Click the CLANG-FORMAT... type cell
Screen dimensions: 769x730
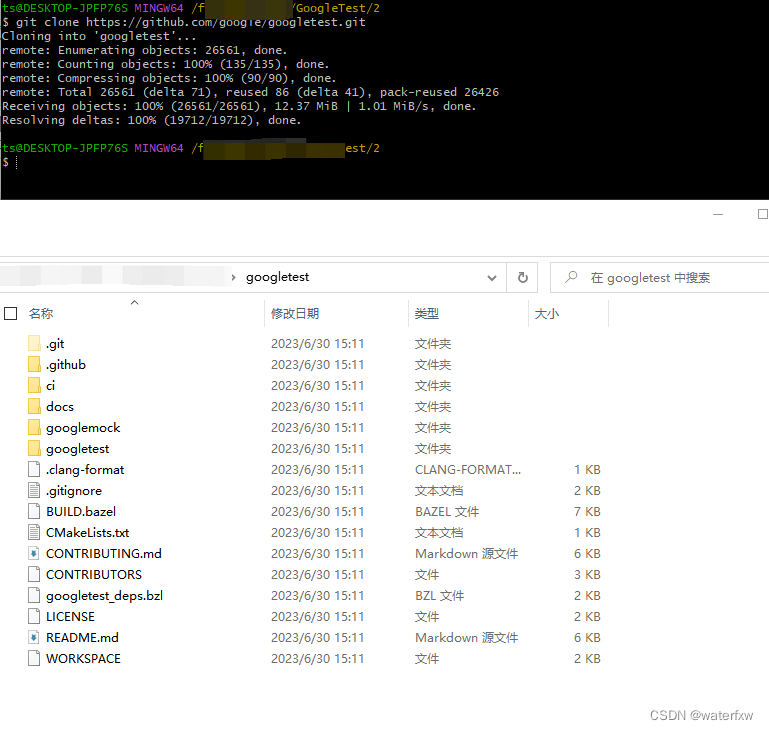[468, 469]
